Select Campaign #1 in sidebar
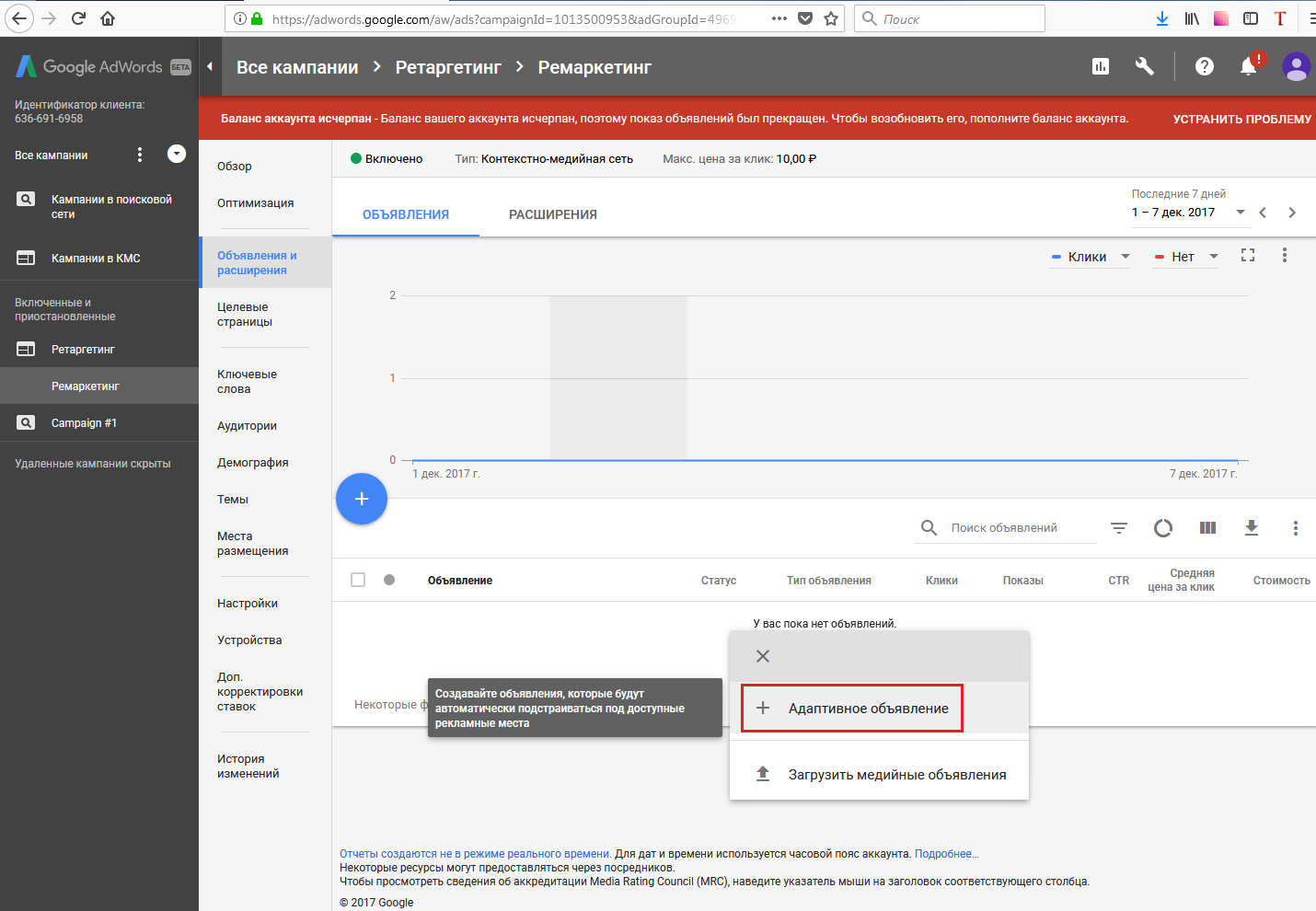This screenshot has width=1316, height=911. pyautogui.click(x=99, y=423)
